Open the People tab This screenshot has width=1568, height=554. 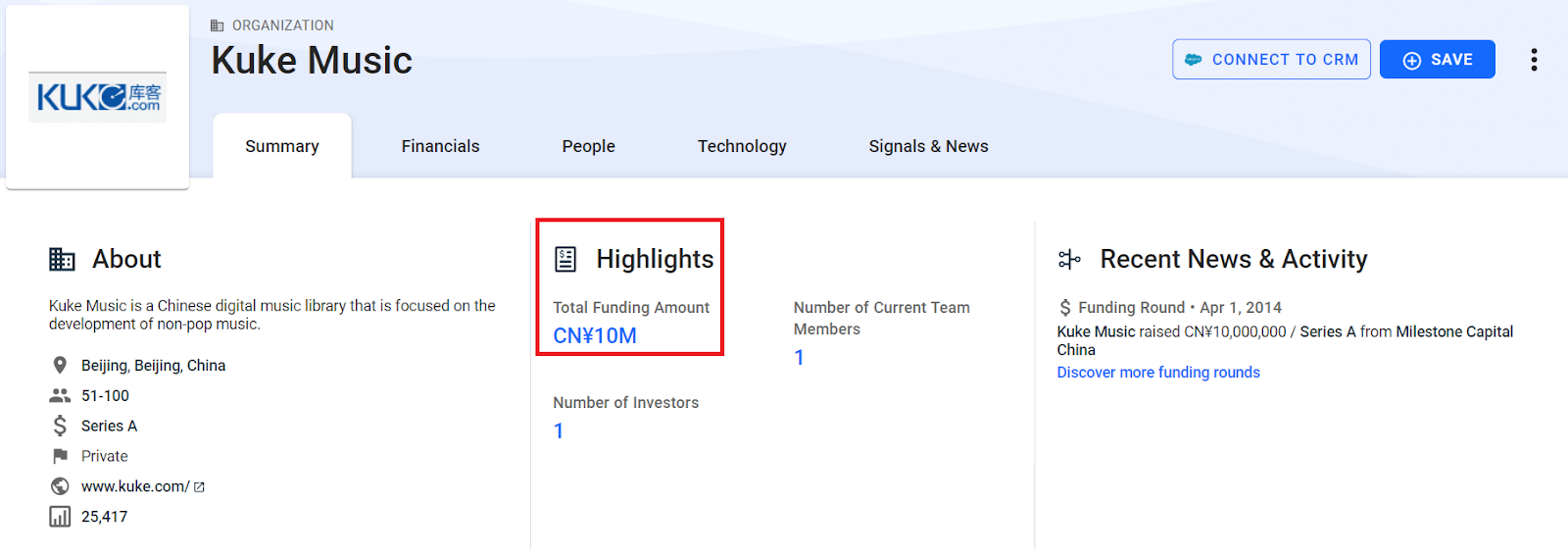(x=589, y=146)
